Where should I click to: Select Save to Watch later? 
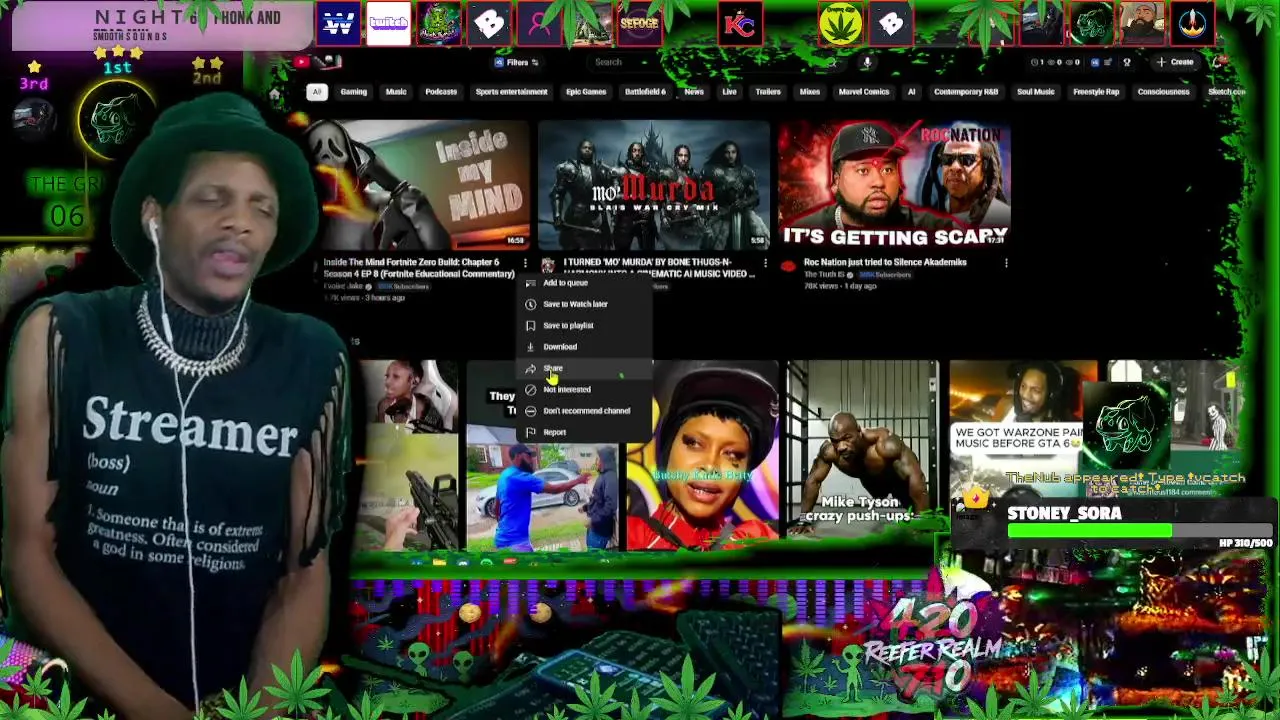point(585,304)
